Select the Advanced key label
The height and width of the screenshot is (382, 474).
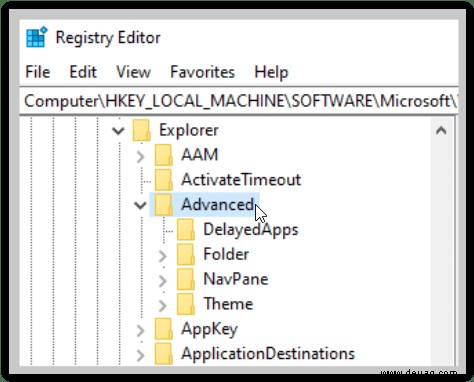pos(217,205)
